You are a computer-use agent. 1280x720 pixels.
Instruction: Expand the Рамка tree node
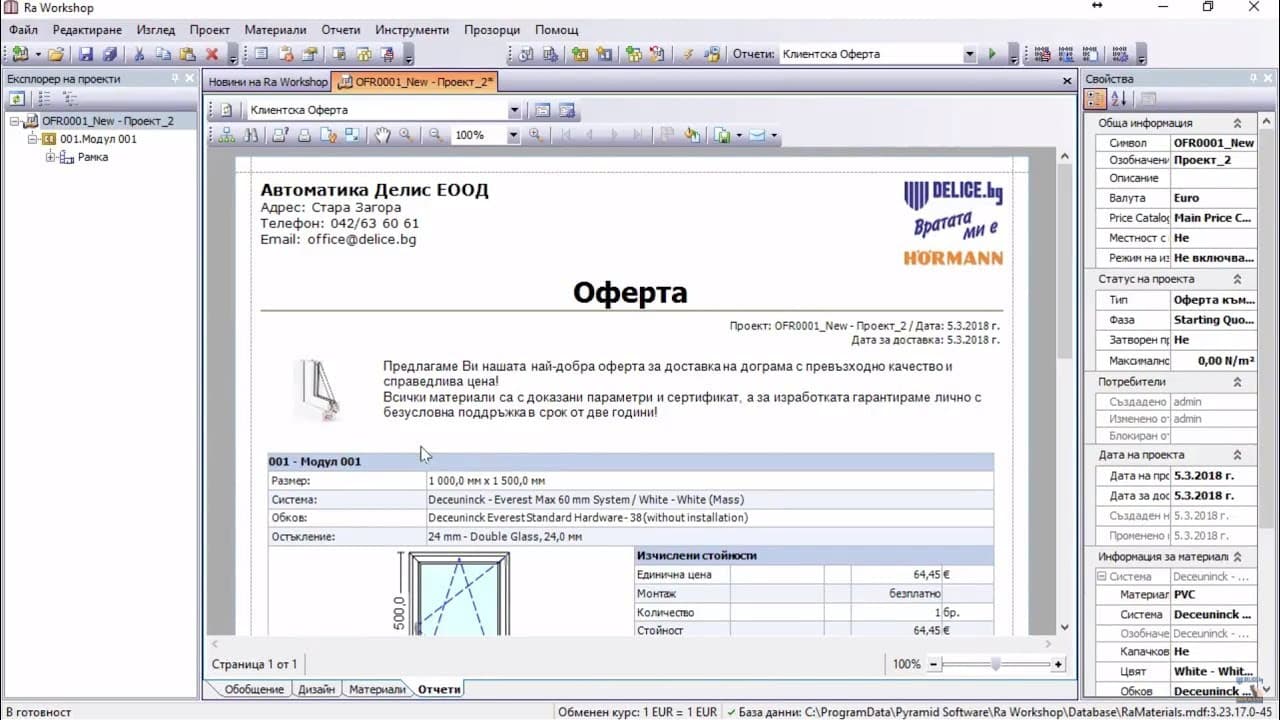click(x=50, y=157)
